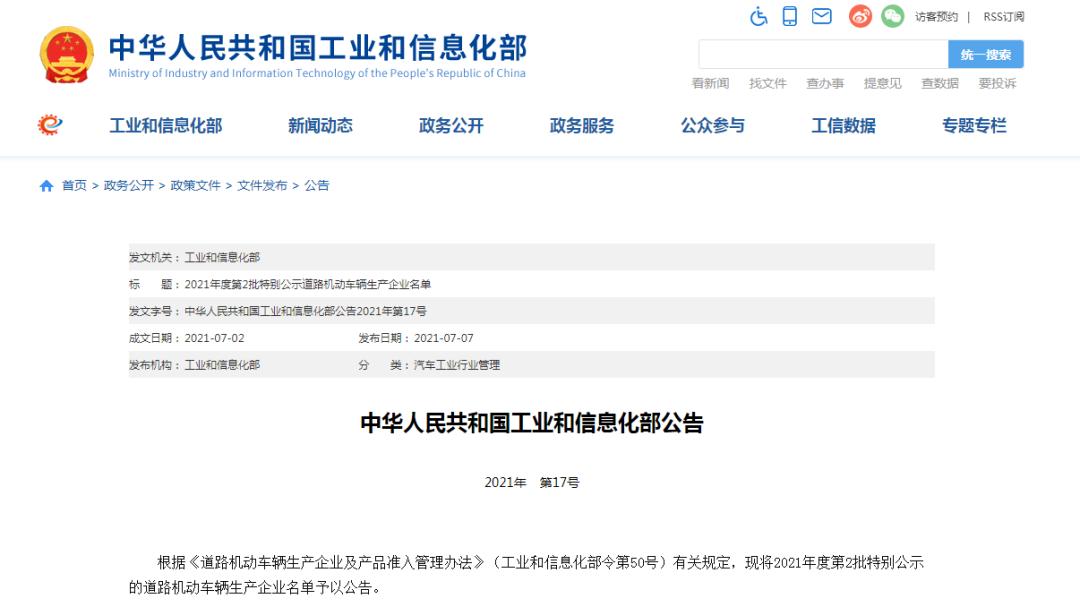Click the wheelchair accessibility icon
Image resolution: width=1080 pixels, height=607 pixels.
coord(758,17)
